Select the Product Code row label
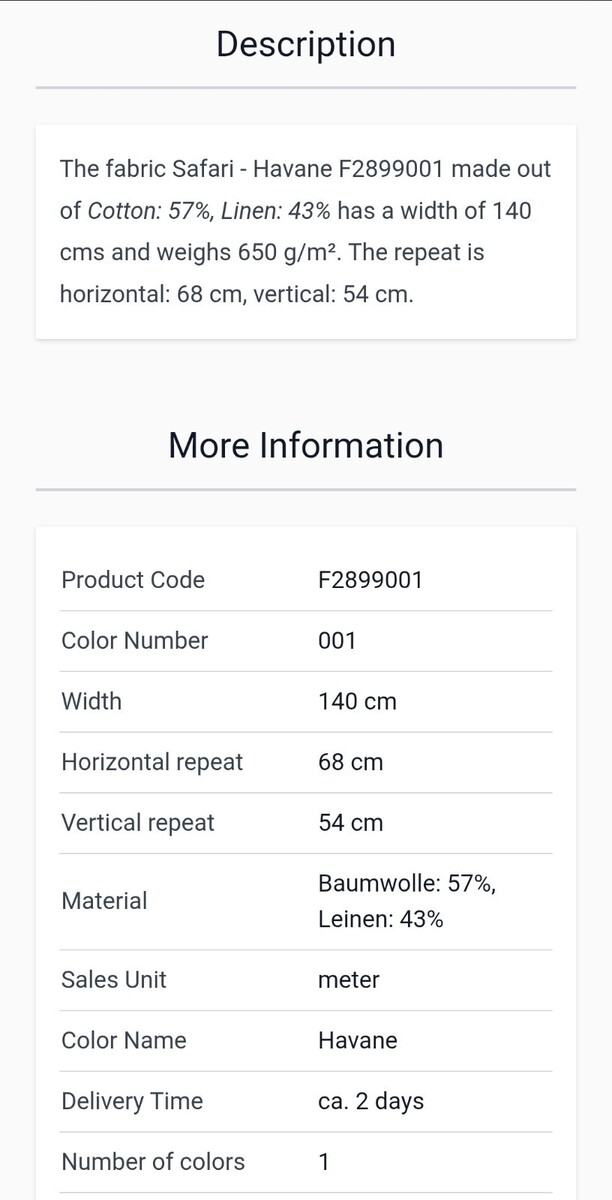The width and height of the screenshot is (612, 1200). click(133, 580)
